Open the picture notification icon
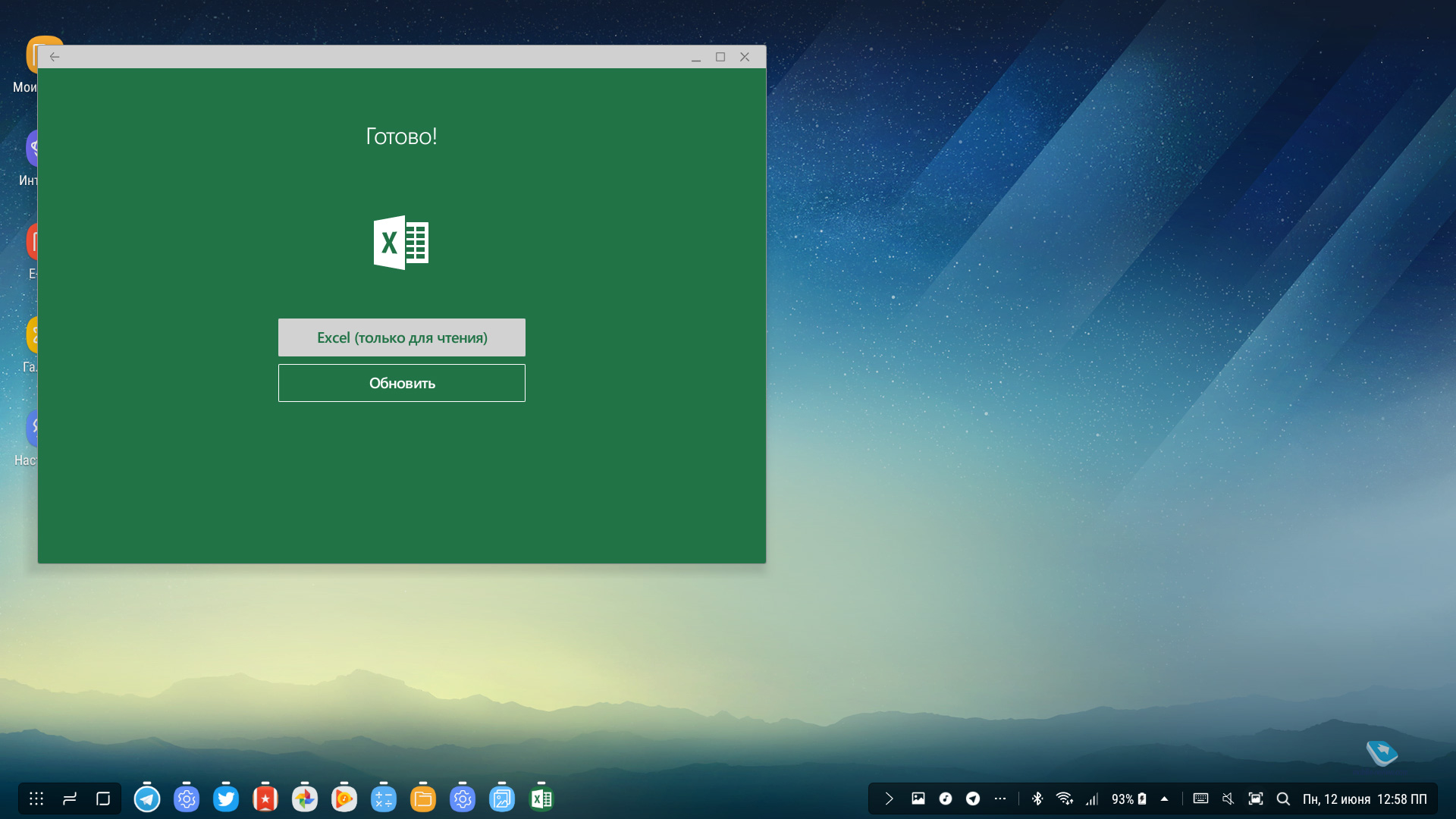This screenshot has width=1456, height=819. tap(918, 799)
